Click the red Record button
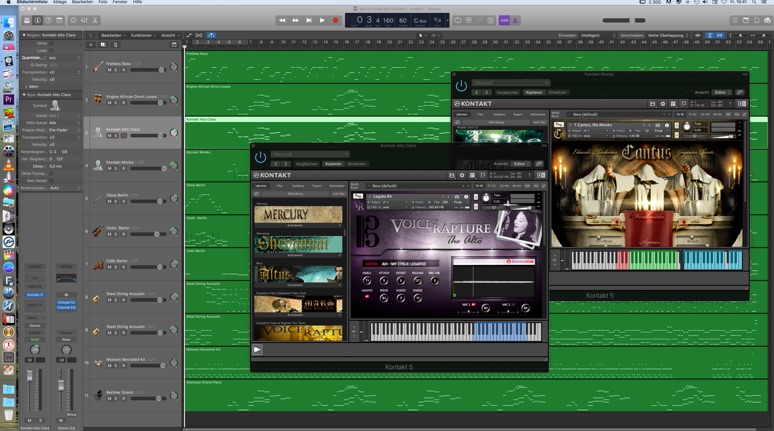The width and height of the screenshot is (774, 431). [x=335, y=20]
